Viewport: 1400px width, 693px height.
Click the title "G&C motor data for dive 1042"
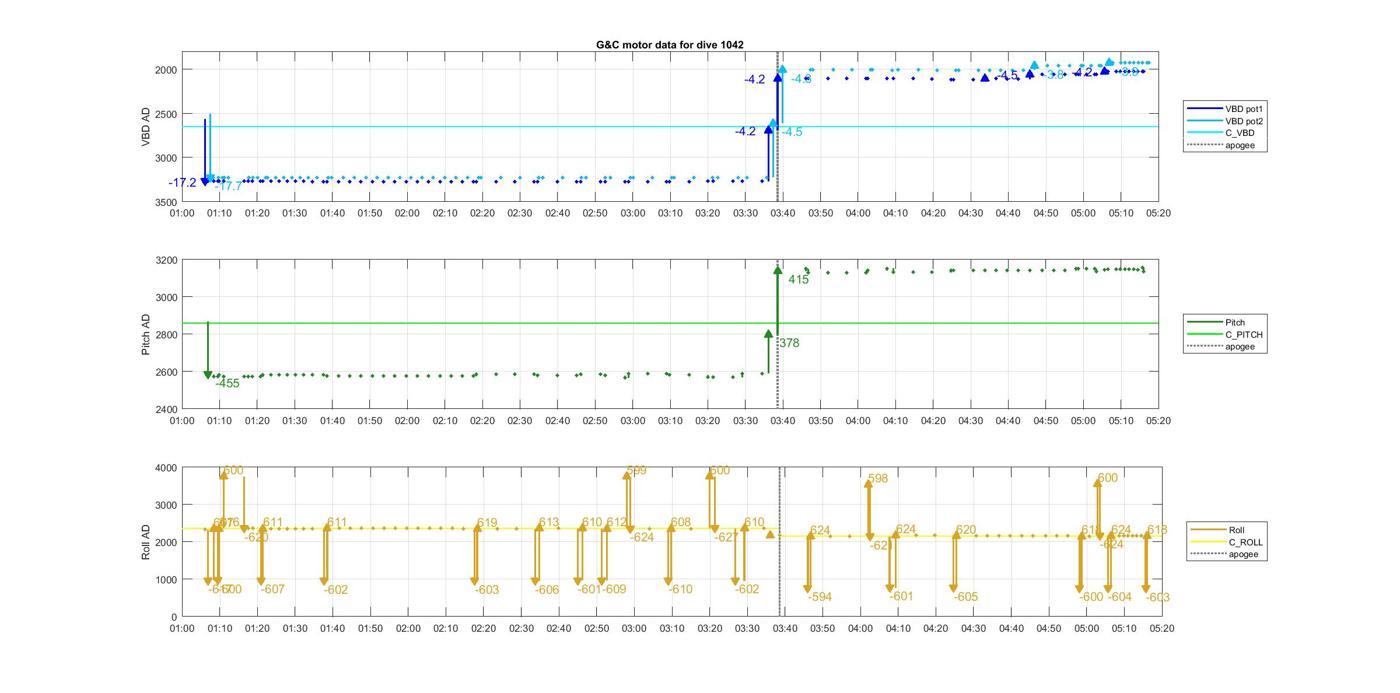[669, 45]
